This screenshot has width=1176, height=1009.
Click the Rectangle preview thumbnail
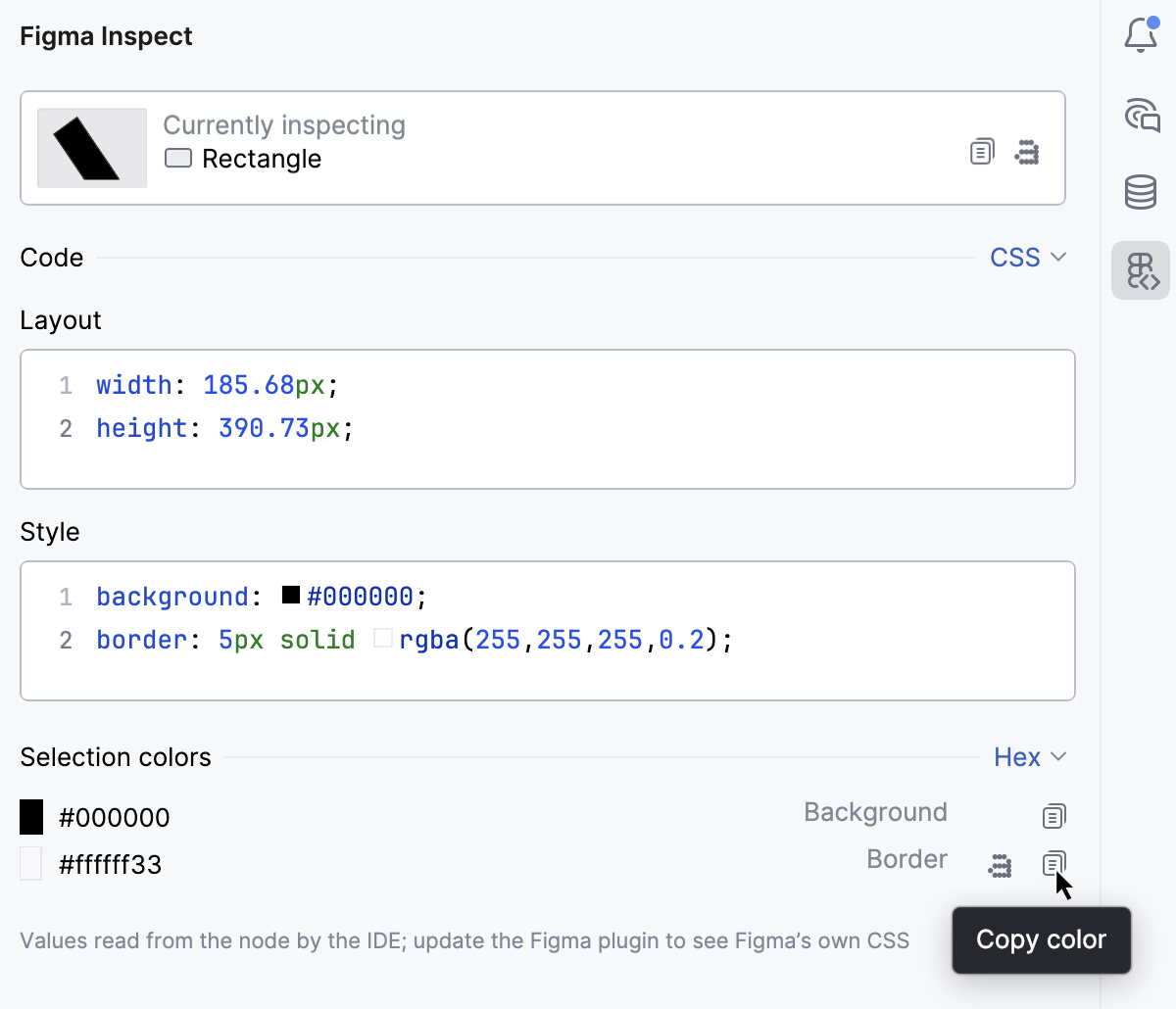92,148
